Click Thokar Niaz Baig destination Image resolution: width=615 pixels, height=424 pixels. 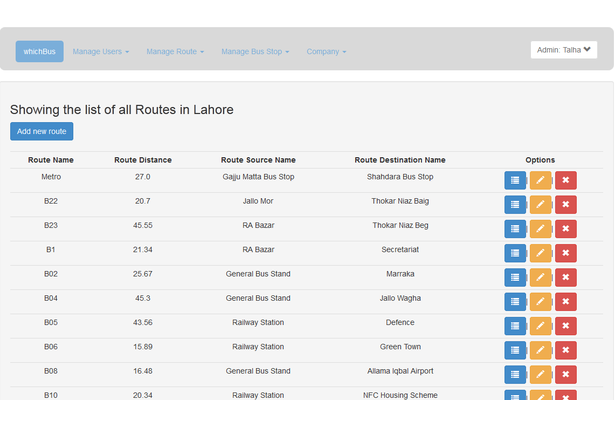[x=400, y=201]
